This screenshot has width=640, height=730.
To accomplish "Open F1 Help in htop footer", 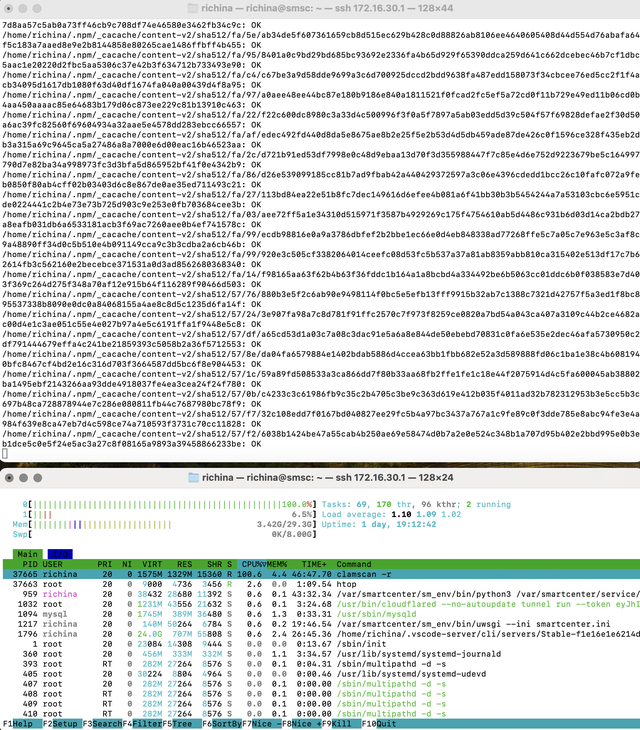I will pyautogui.click(x=21, y=724).
